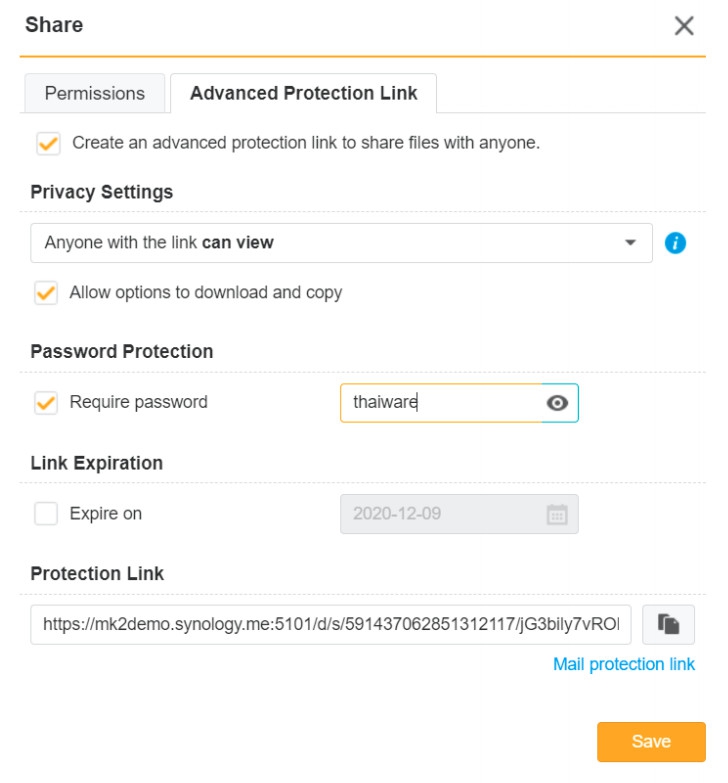Uncheck Create an advanced protection link

47,143
